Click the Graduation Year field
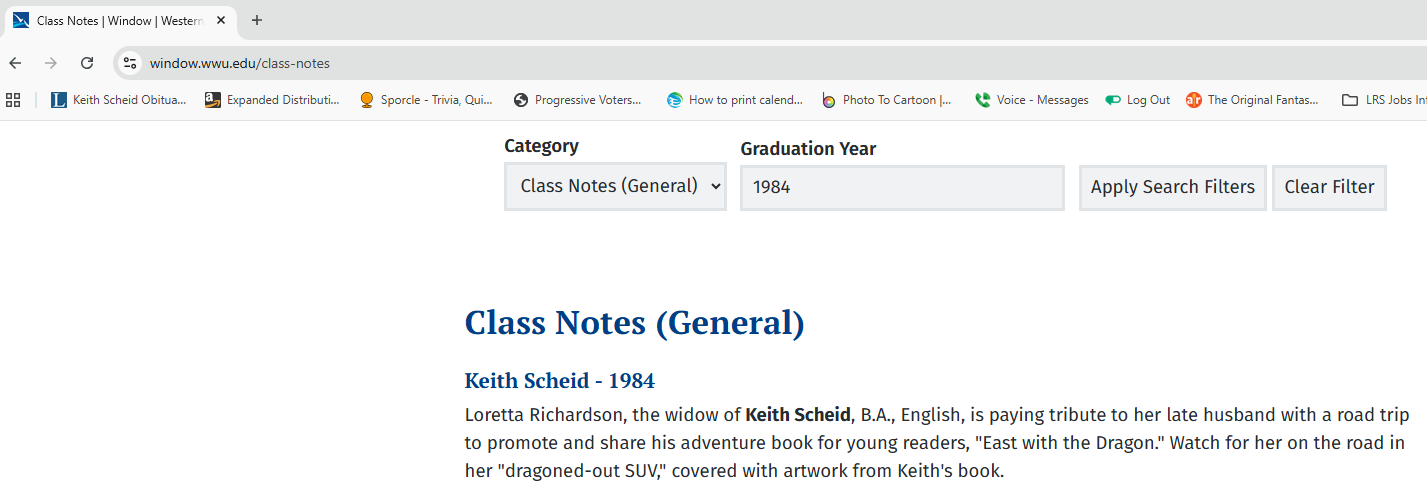The image size is (1427, 489). [901, 187]
